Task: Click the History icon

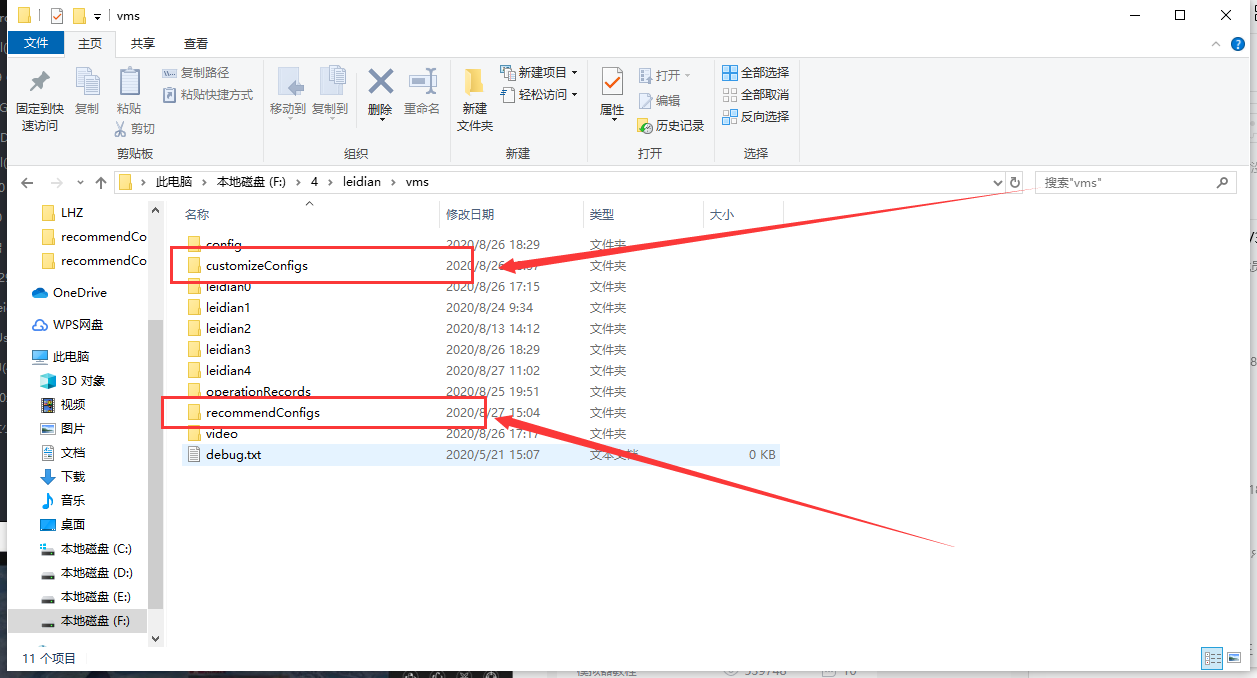Action: [x=645, y=126]
